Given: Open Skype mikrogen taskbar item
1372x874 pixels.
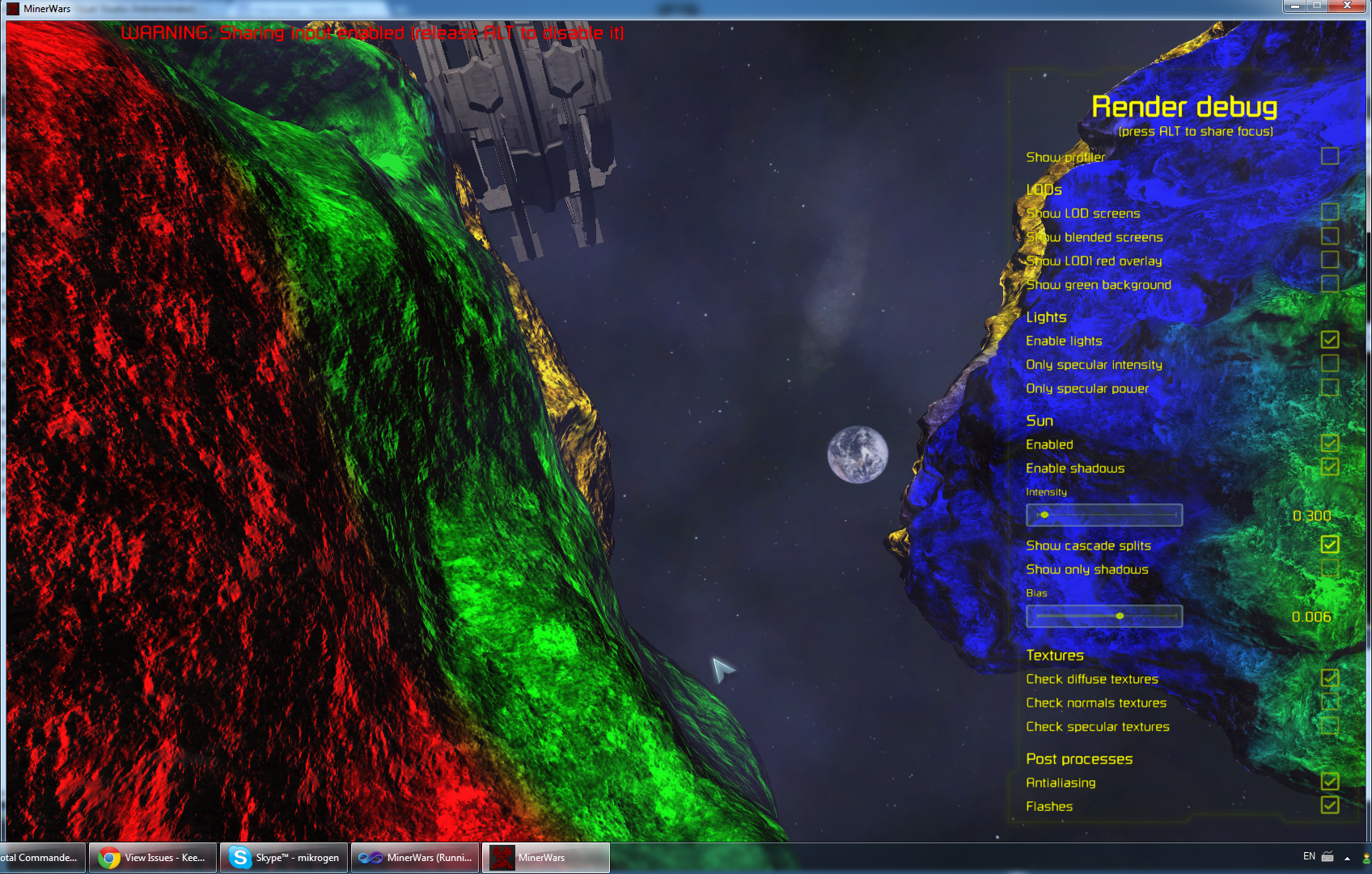Looking at the screenshot, I should (x=284, y=858).
